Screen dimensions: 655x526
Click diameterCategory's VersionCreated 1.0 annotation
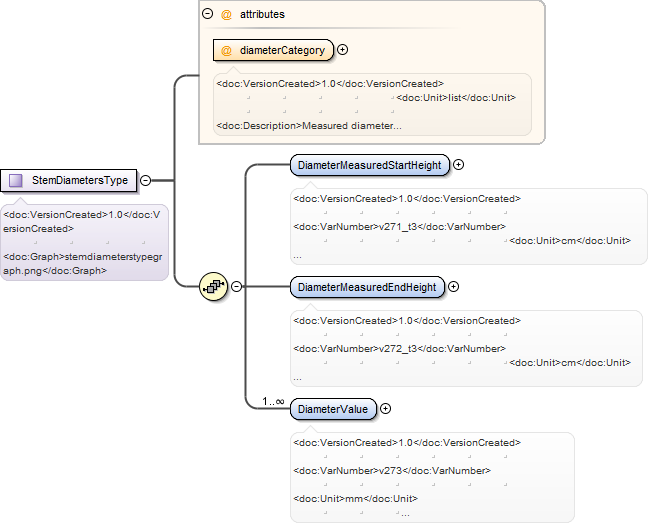(x=330, y=84)
